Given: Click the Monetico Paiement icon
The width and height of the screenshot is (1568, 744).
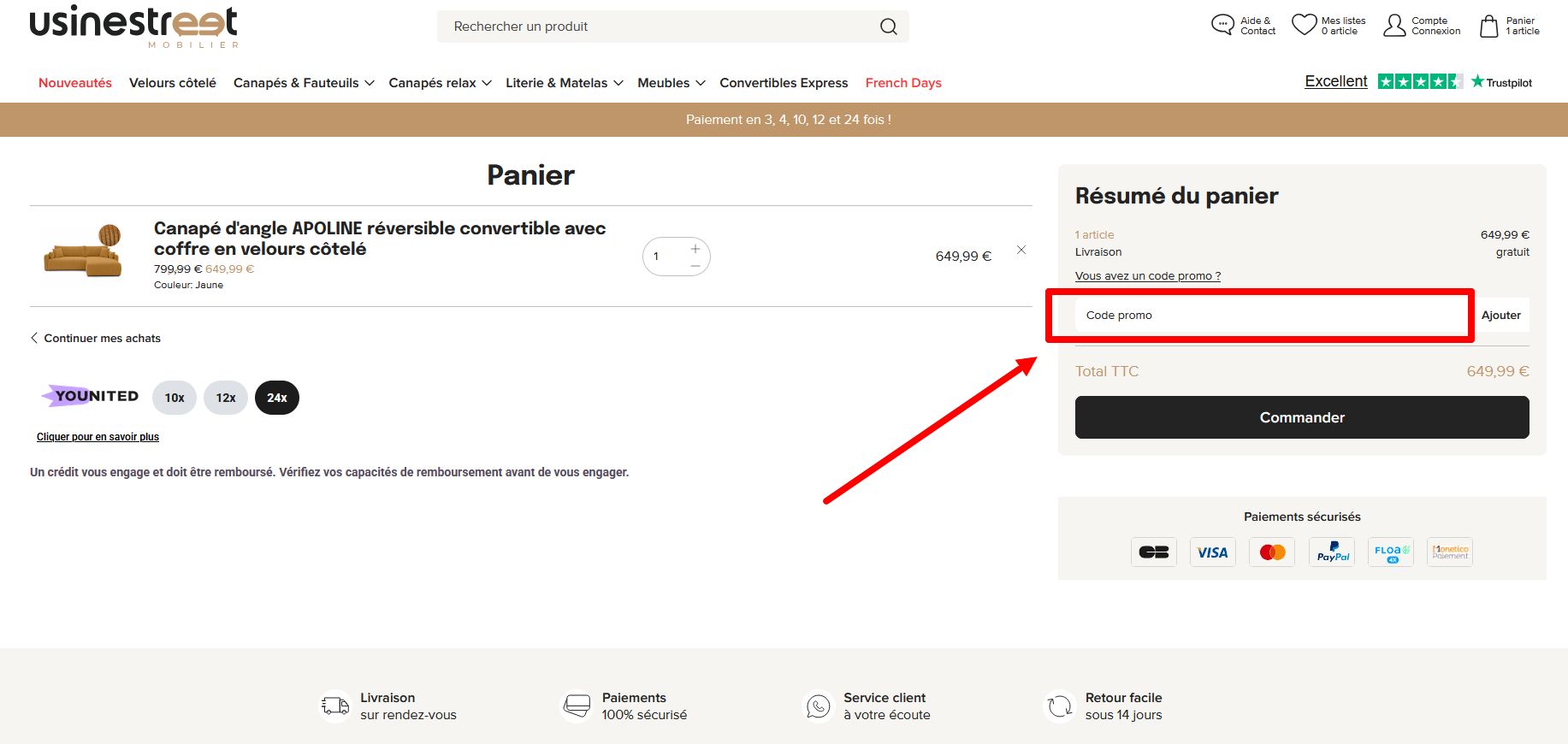Looking at the screenshot, I should (x=1450, y=552).
